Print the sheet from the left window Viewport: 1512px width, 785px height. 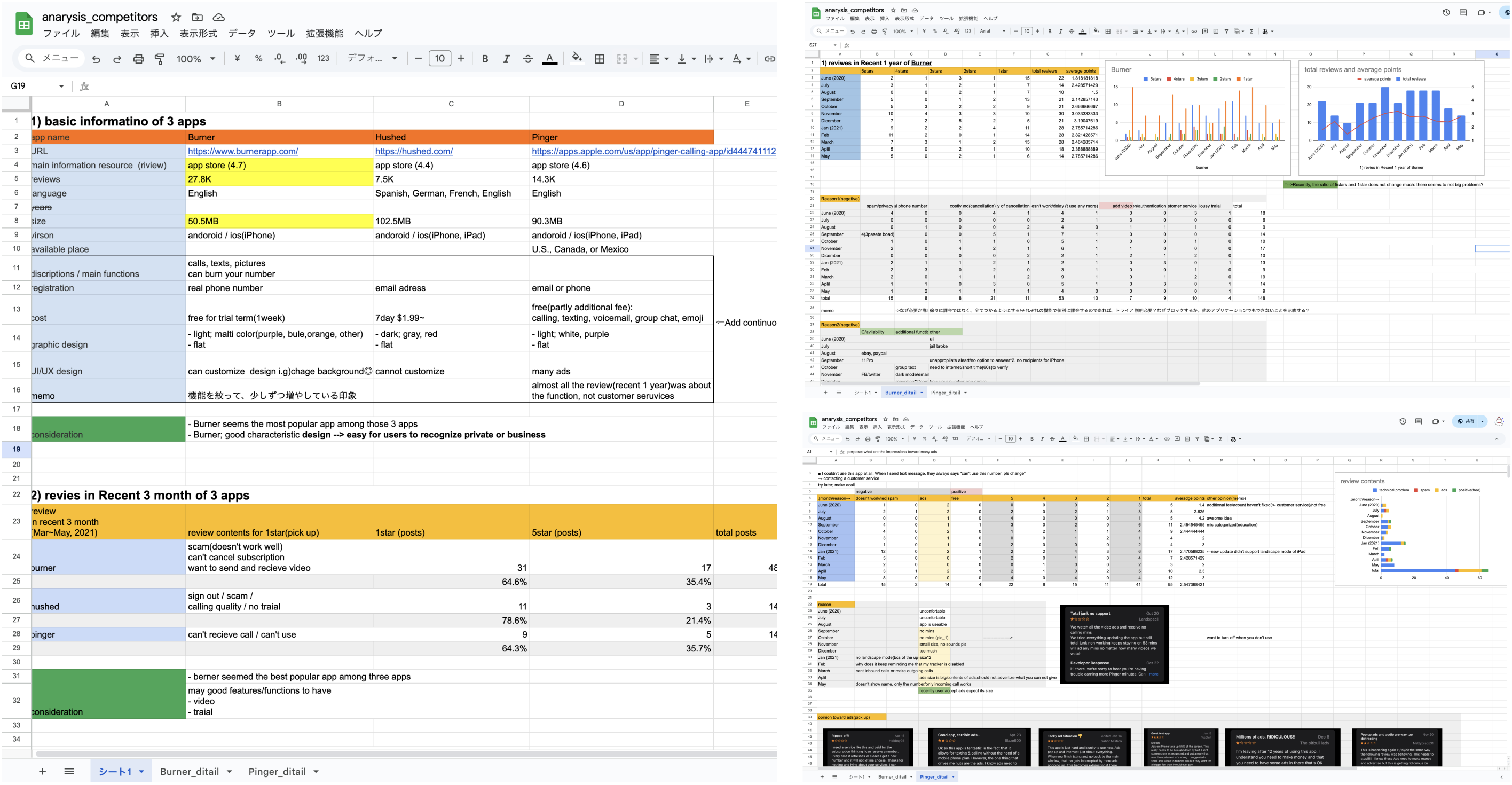click(x=138, y=59)
